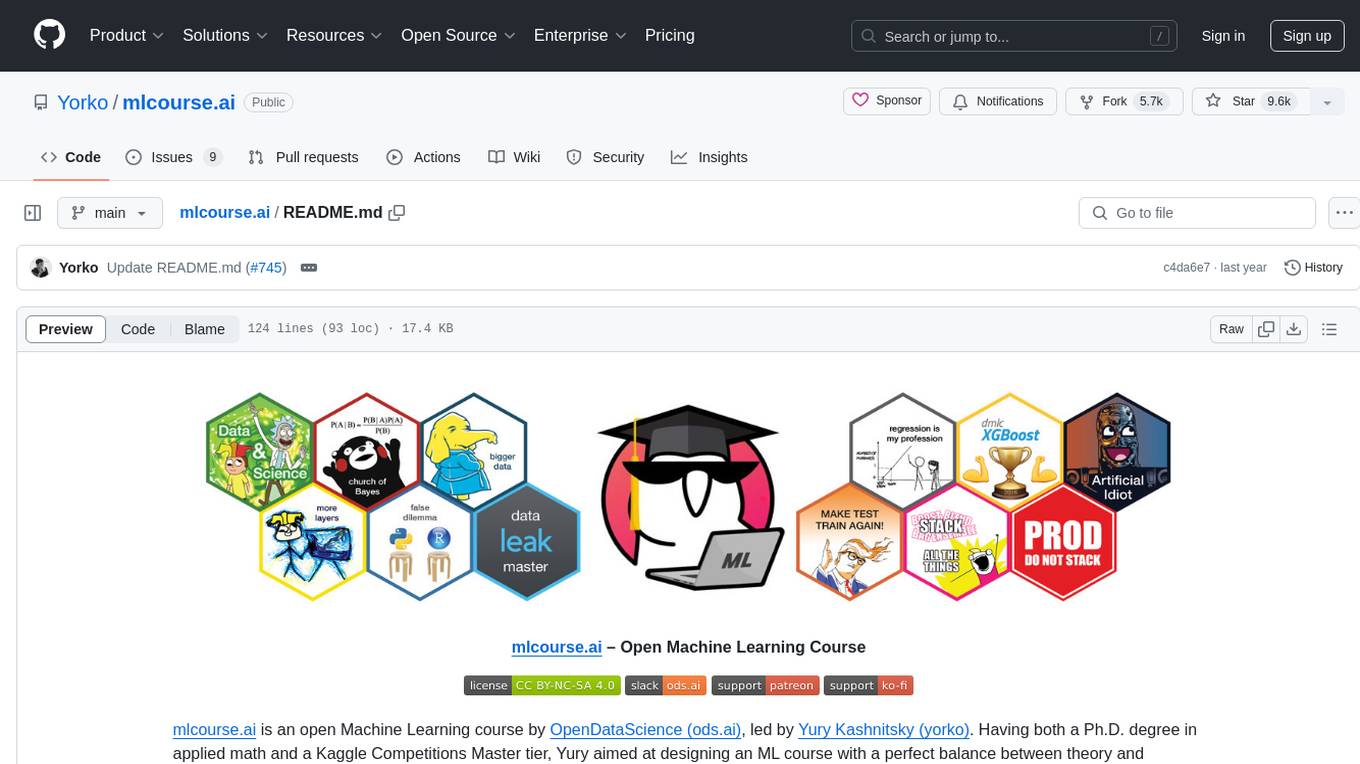Click the Sign up button

pos(1307,36)
